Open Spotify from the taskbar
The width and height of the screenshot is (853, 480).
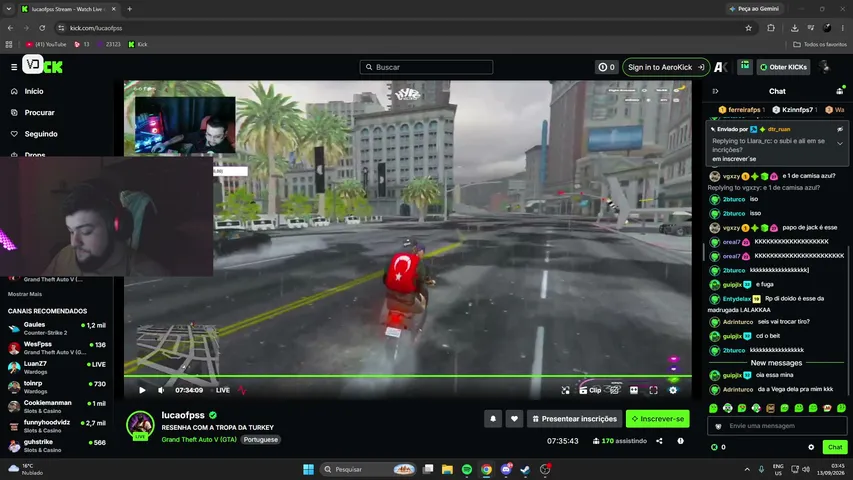pos(467,469)
